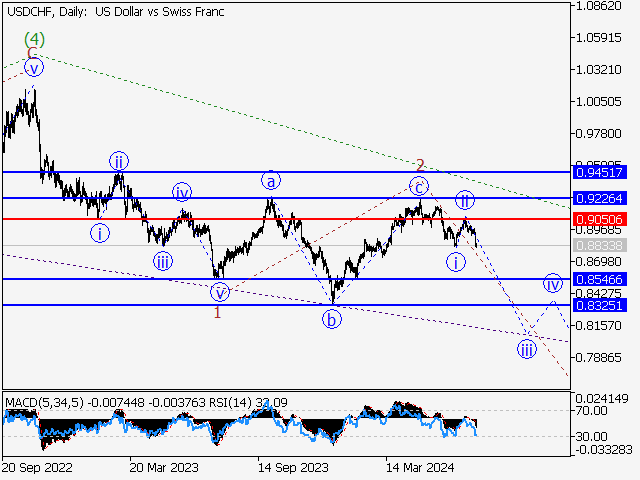Click the 70.00 RSI level label

pyautogui.click(x=591, y=410)
